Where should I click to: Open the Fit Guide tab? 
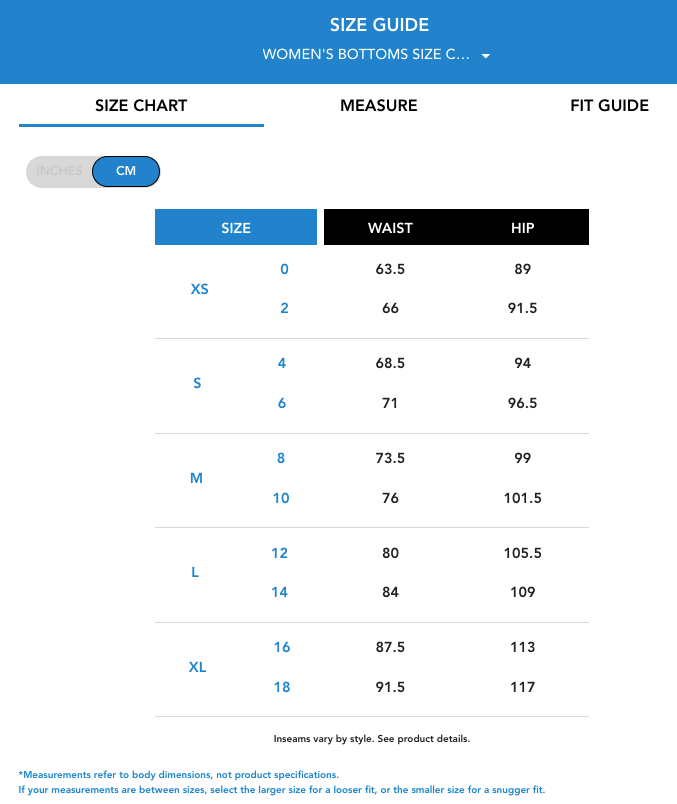pyautogui.click(x=609, y=105)
